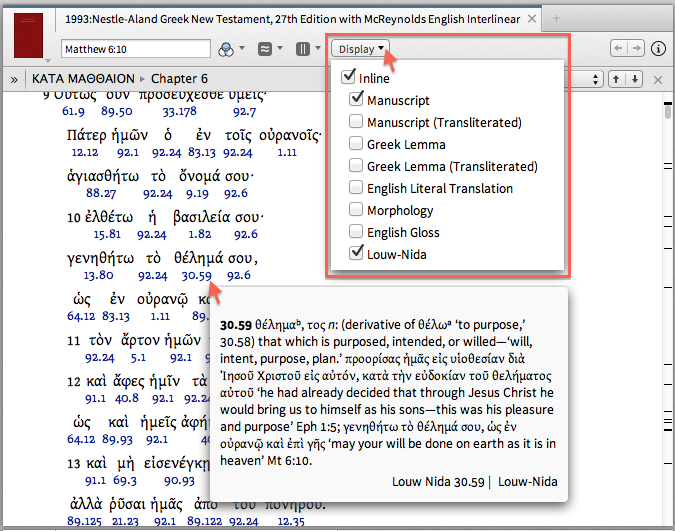675x531 pixels.
Task: Open the resource information icon
Action: (x=658, y=48)
